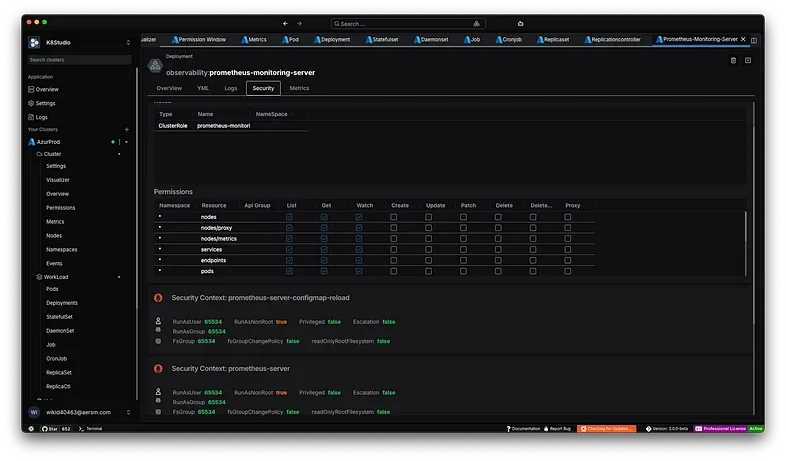Uncheck the List permission for pods

click(x=289, y=271)
